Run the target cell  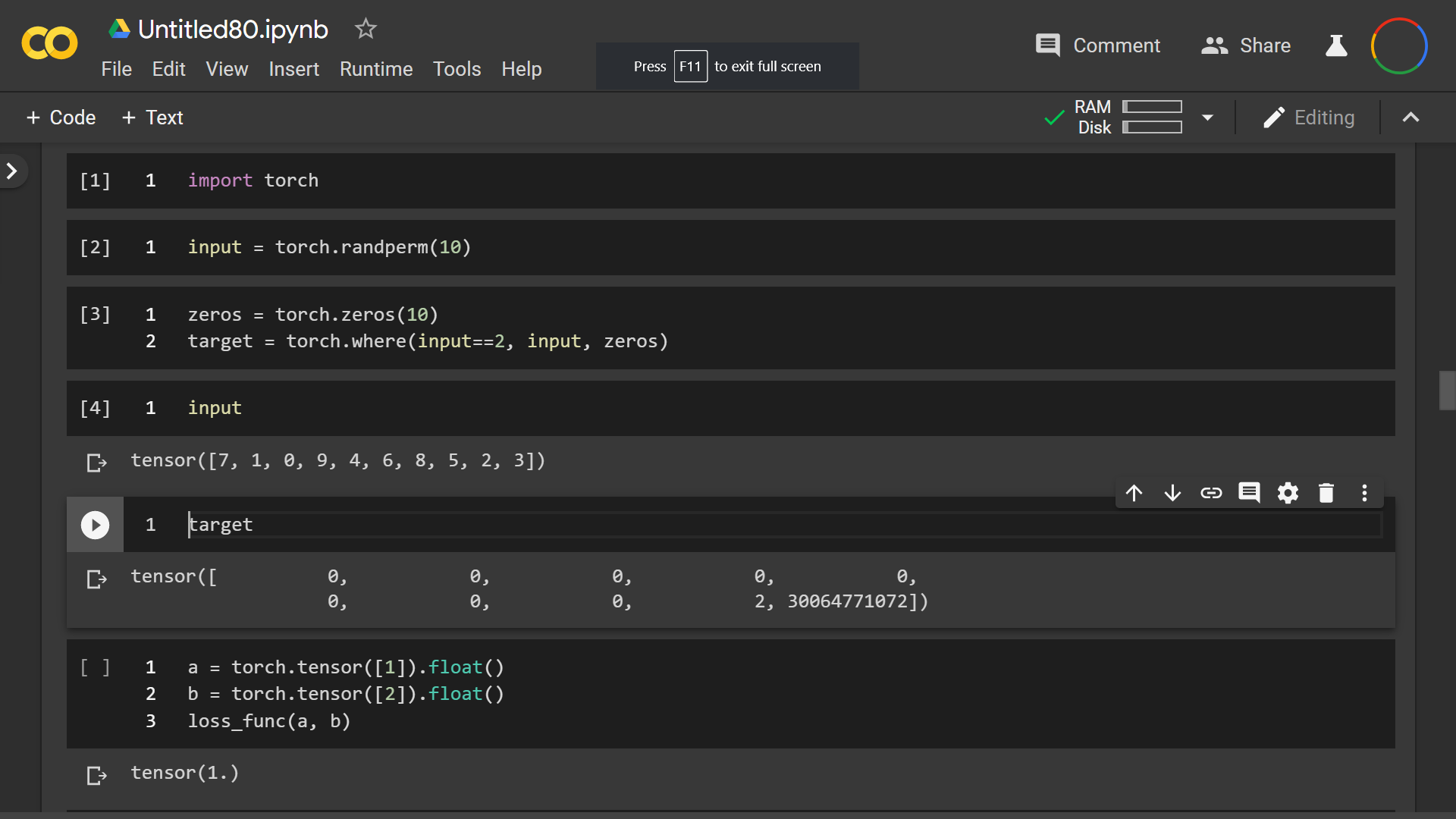click(x=95, y=525)
